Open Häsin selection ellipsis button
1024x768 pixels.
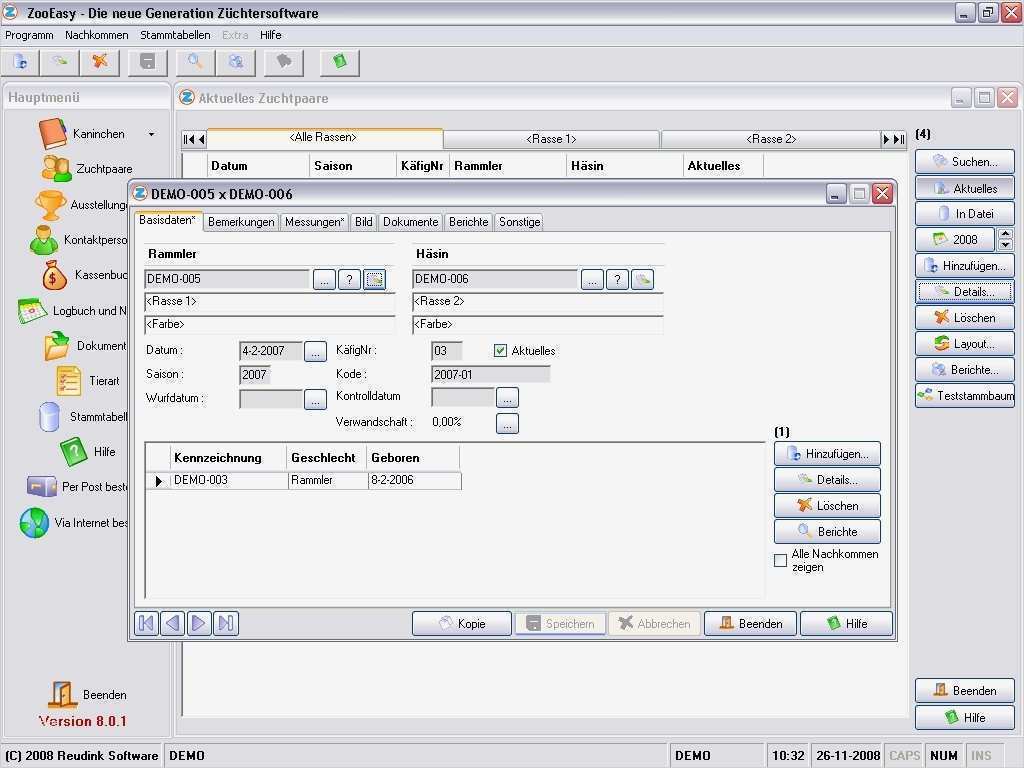[x=592, y=280]
